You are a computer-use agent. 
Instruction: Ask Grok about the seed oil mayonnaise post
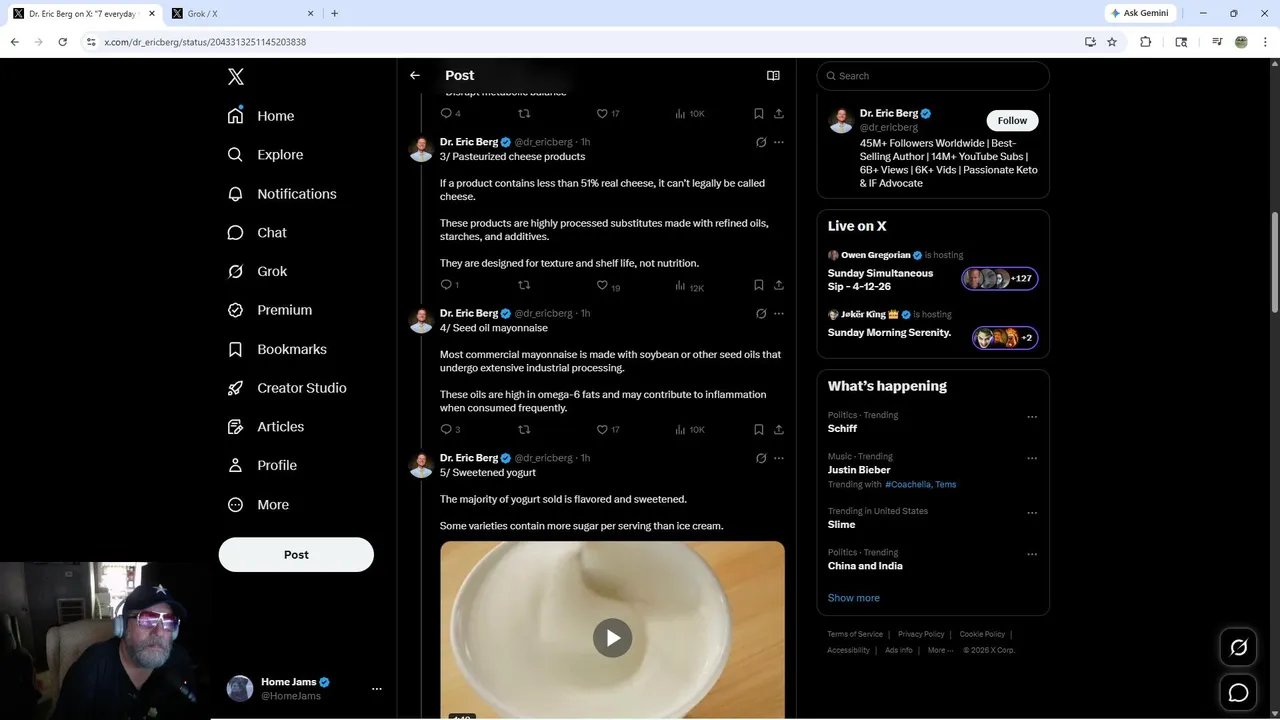coord(761,313)
